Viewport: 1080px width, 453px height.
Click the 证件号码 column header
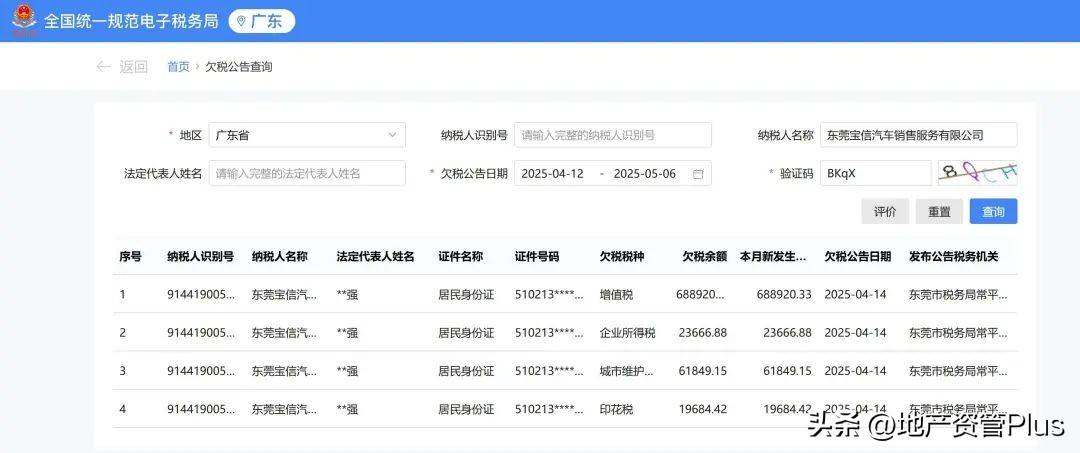click(537, 256)
